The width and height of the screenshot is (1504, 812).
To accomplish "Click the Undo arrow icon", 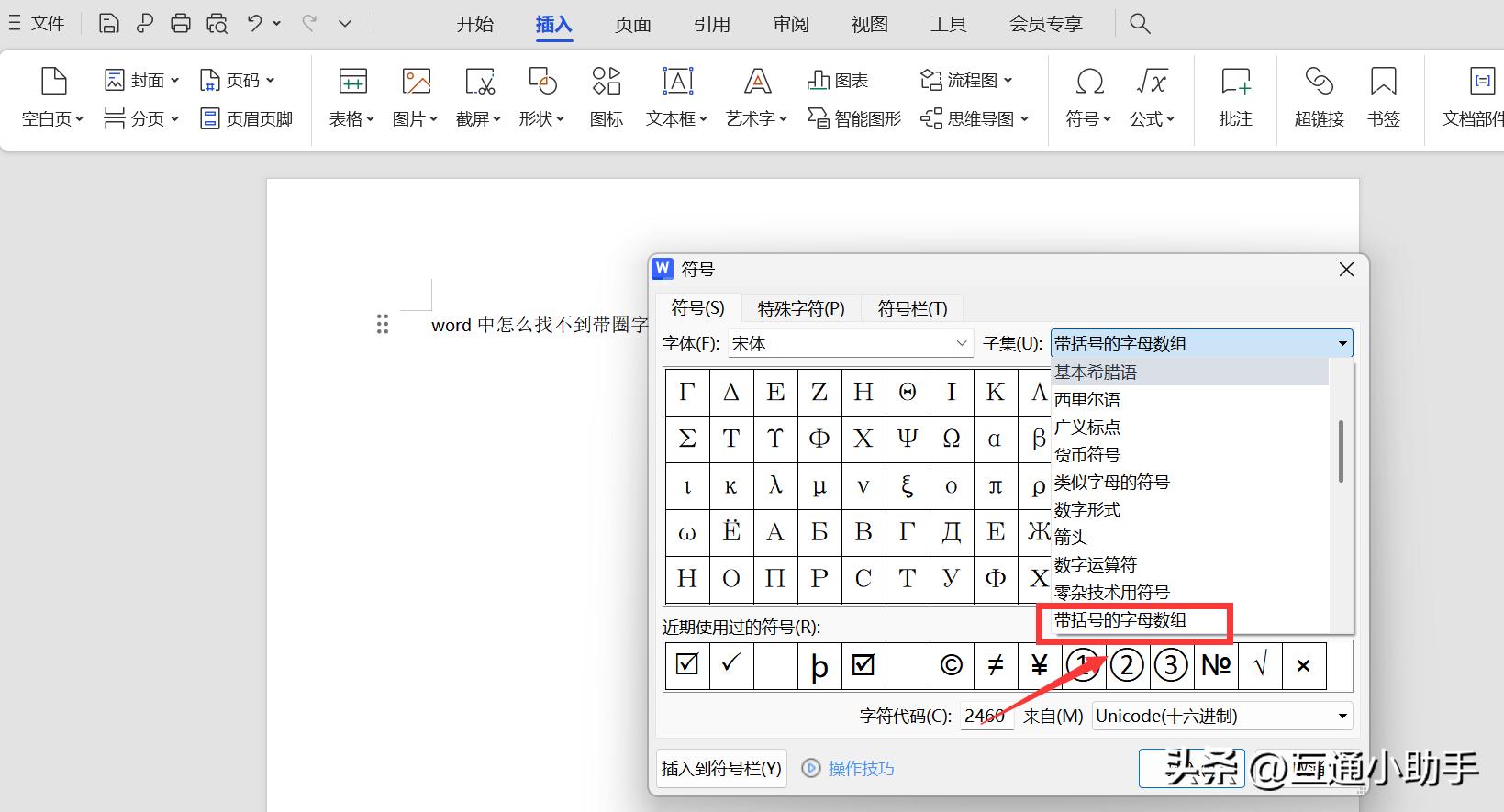I will [x=255, y=24].
